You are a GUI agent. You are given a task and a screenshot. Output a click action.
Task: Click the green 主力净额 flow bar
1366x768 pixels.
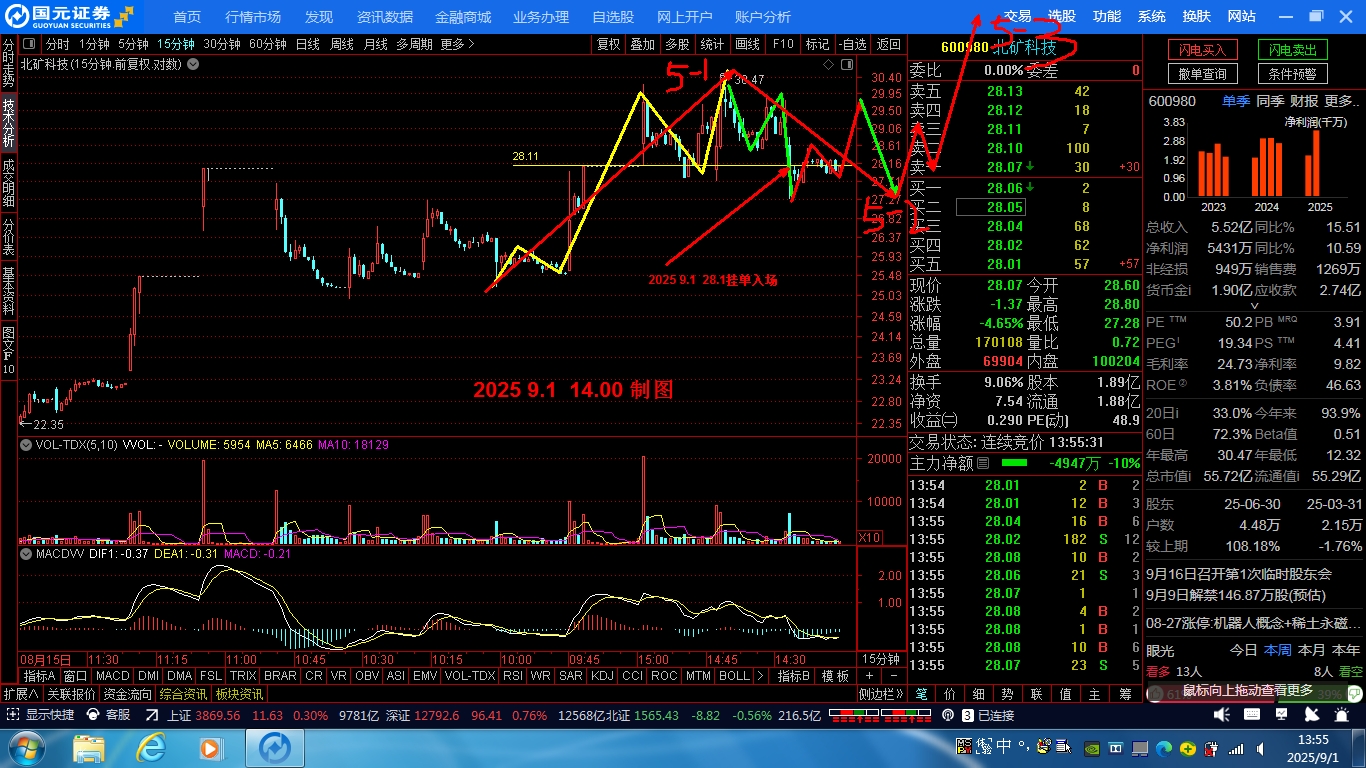(x=1014, y=463)
